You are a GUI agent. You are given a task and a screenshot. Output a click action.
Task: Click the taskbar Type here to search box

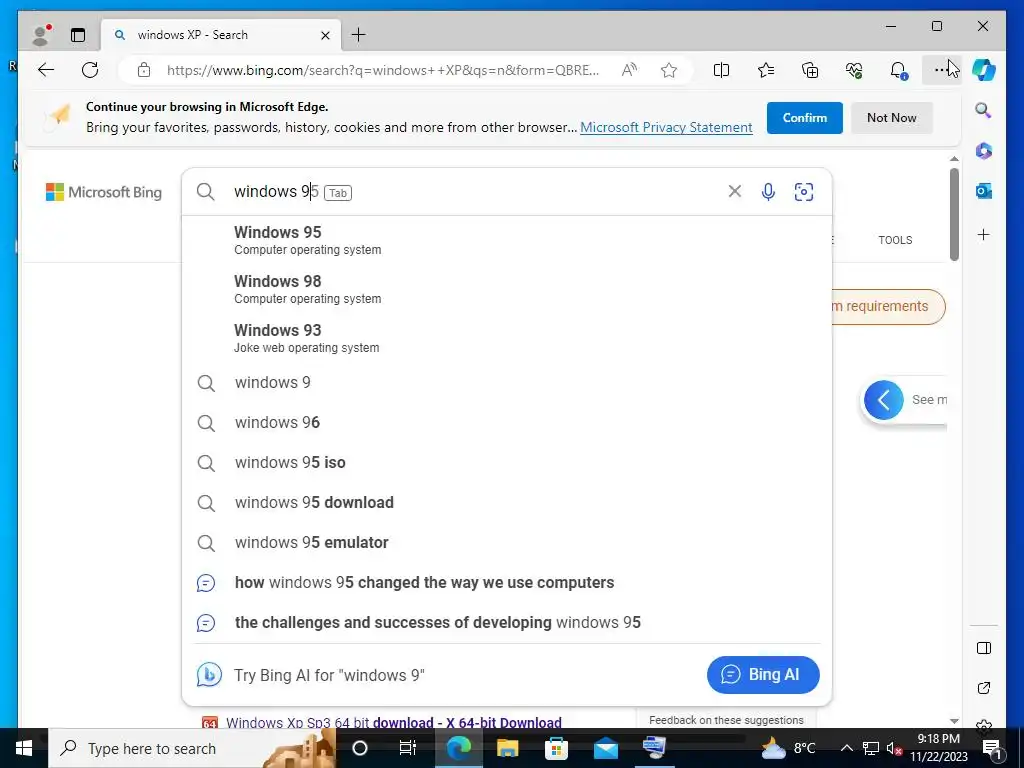coord(193,748)
